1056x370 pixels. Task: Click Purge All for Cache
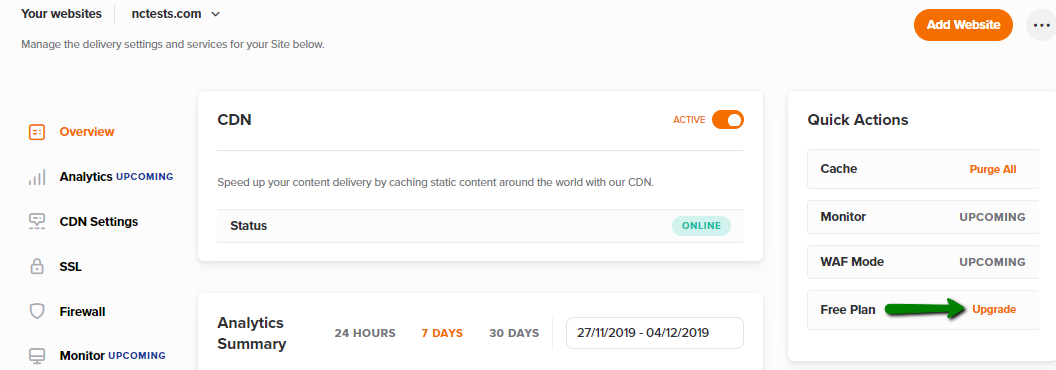(x=993, y=169)
